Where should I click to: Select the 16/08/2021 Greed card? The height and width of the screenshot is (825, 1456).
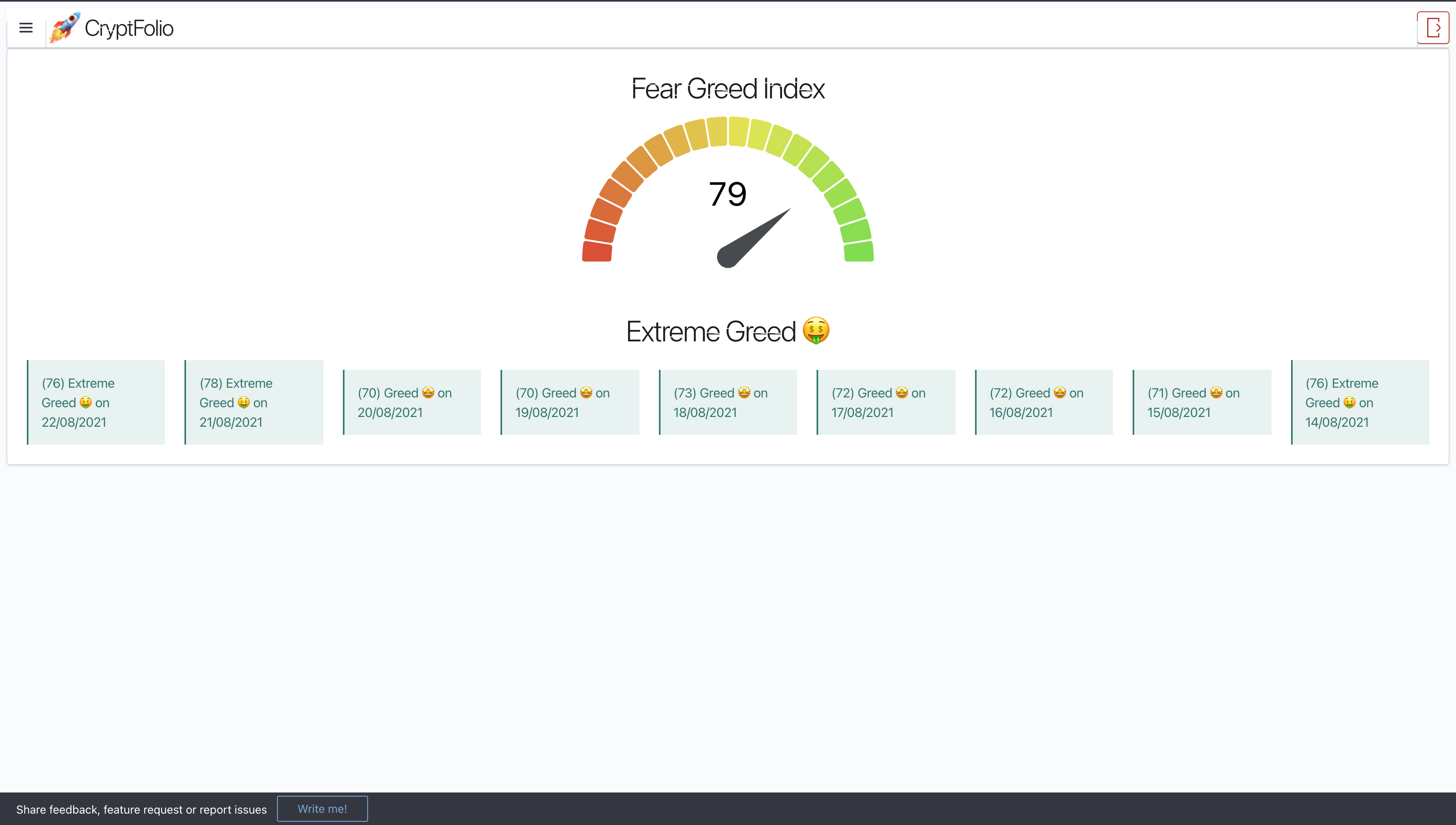[x=1044, y=402]
